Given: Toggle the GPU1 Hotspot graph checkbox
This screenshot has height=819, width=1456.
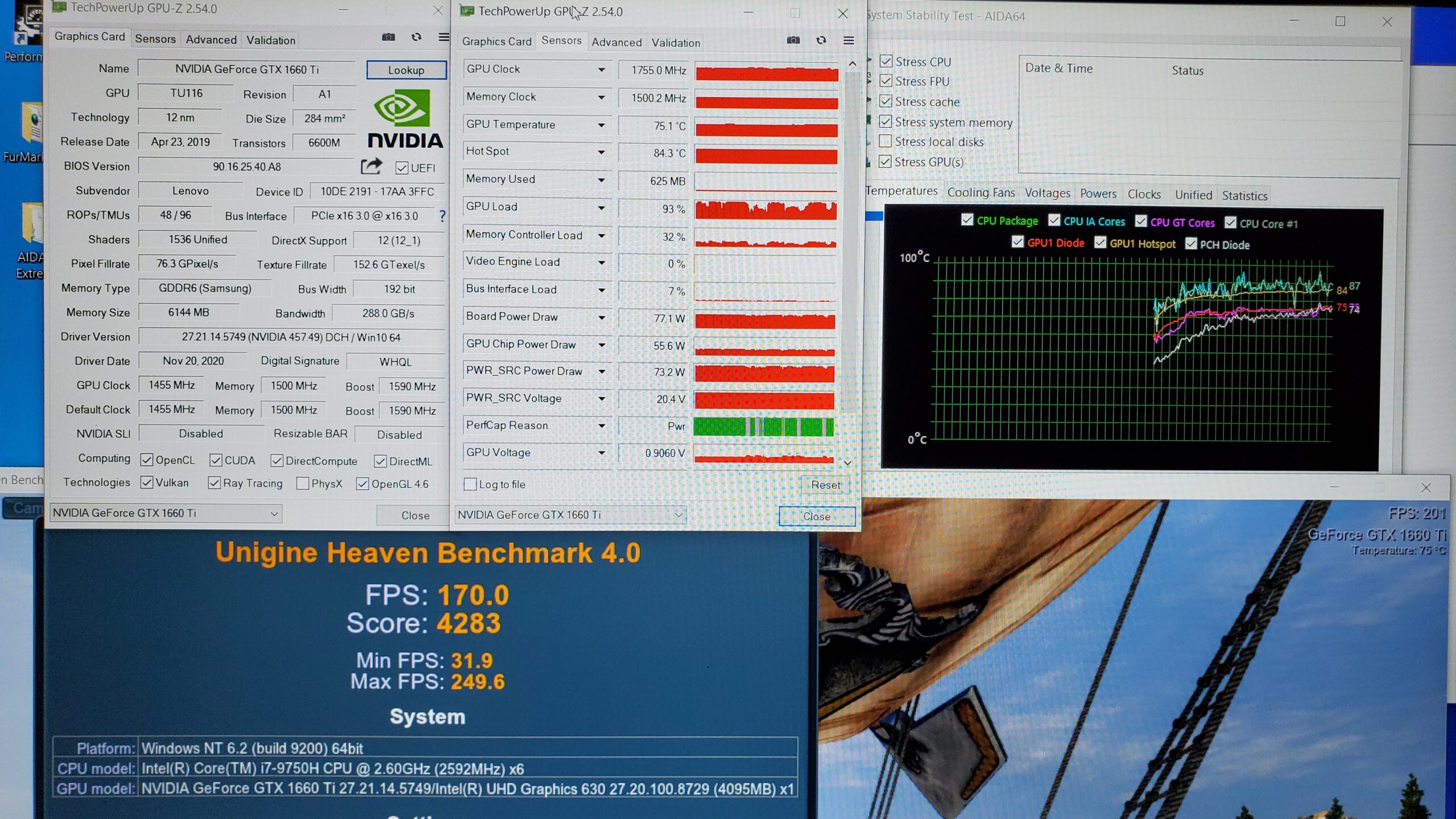Looking at the screenshot, I should pyautogui.click(x=1101, y=243).
